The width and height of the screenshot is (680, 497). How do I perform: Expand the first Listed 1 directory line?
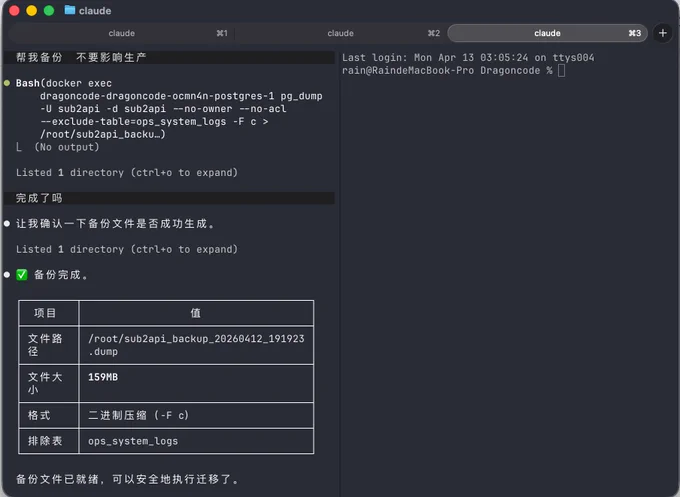(x=127, y=173)
